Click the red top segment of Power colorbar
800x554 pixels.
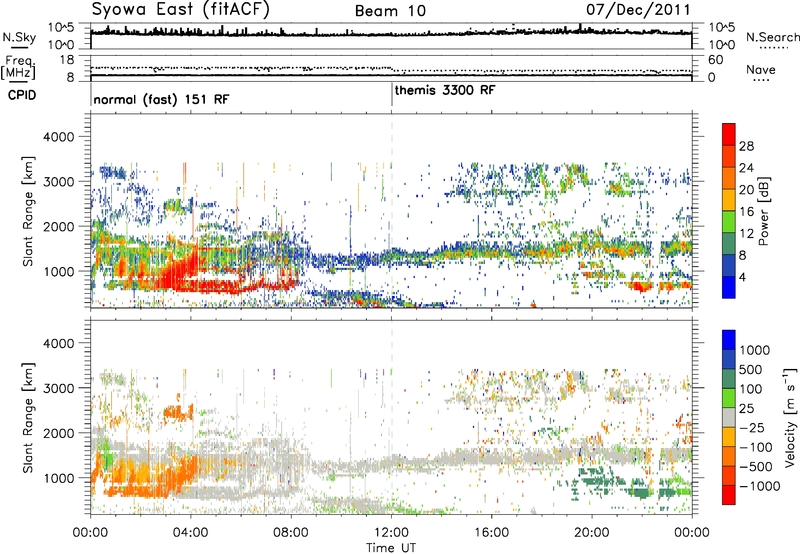pos(729,132)
